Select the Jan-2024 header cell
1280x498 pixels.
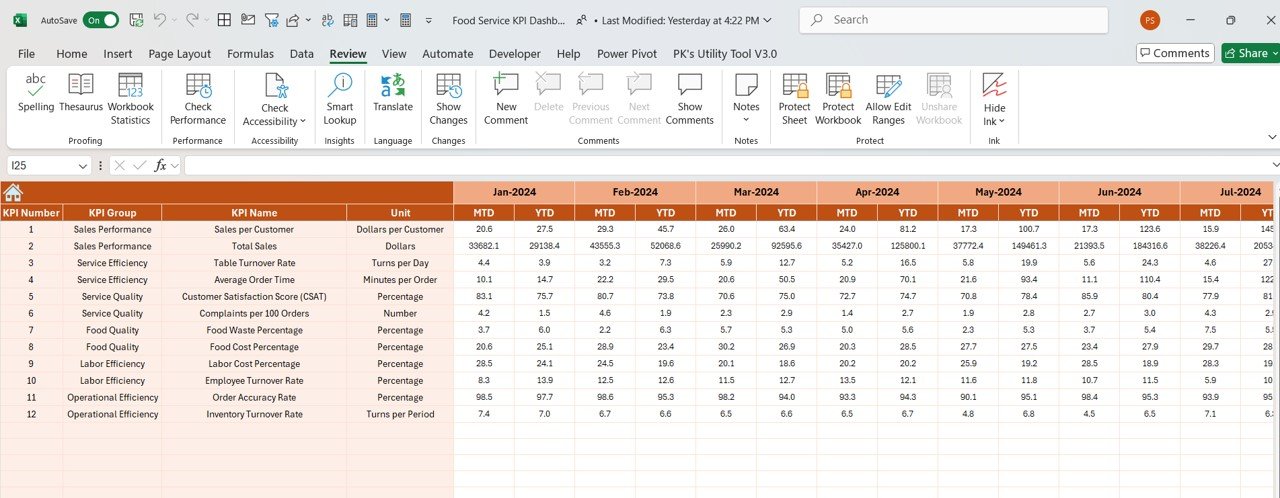[514, 192]
